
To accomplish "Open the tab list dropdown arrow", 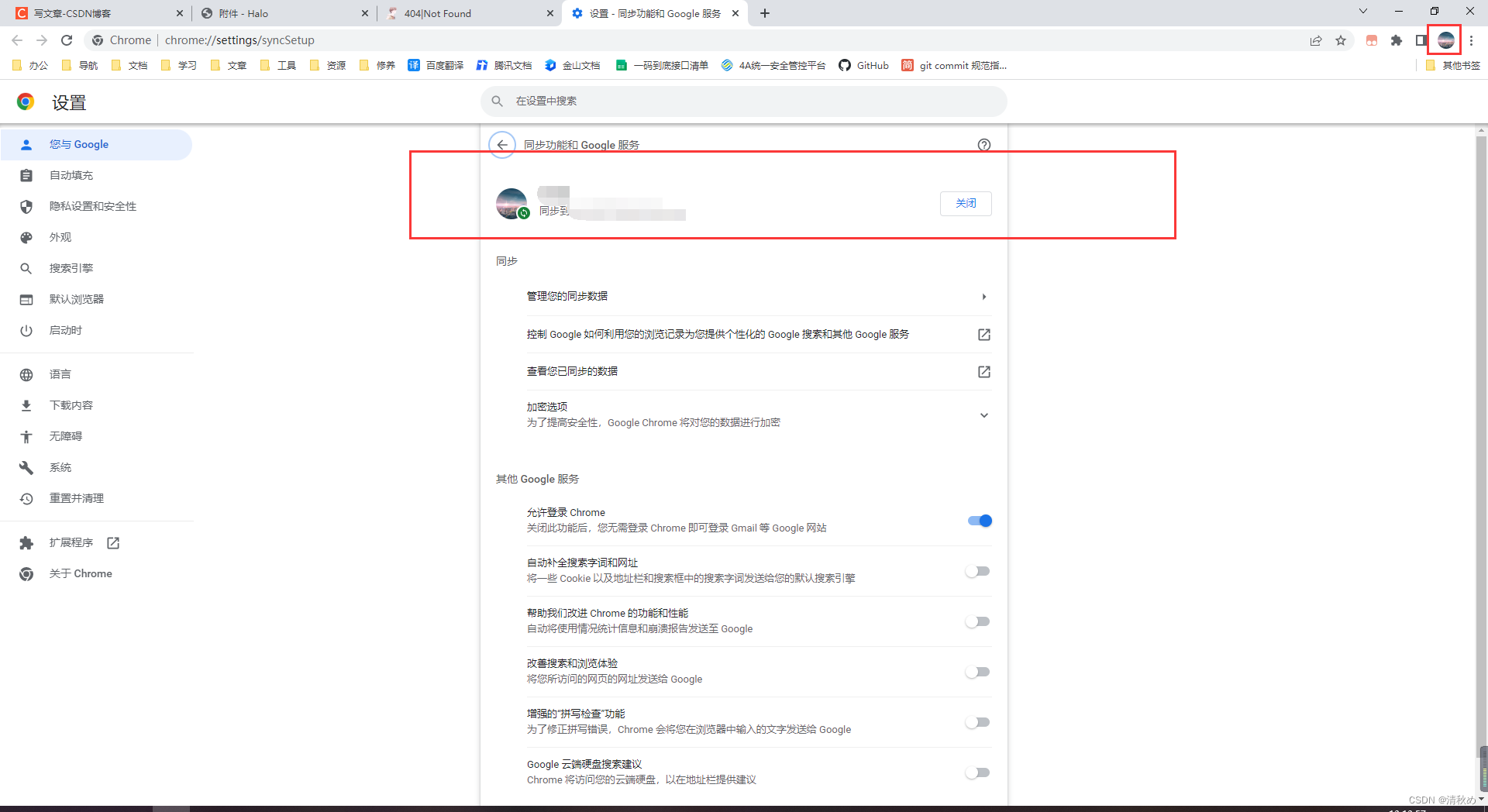I will (1362, 12).
